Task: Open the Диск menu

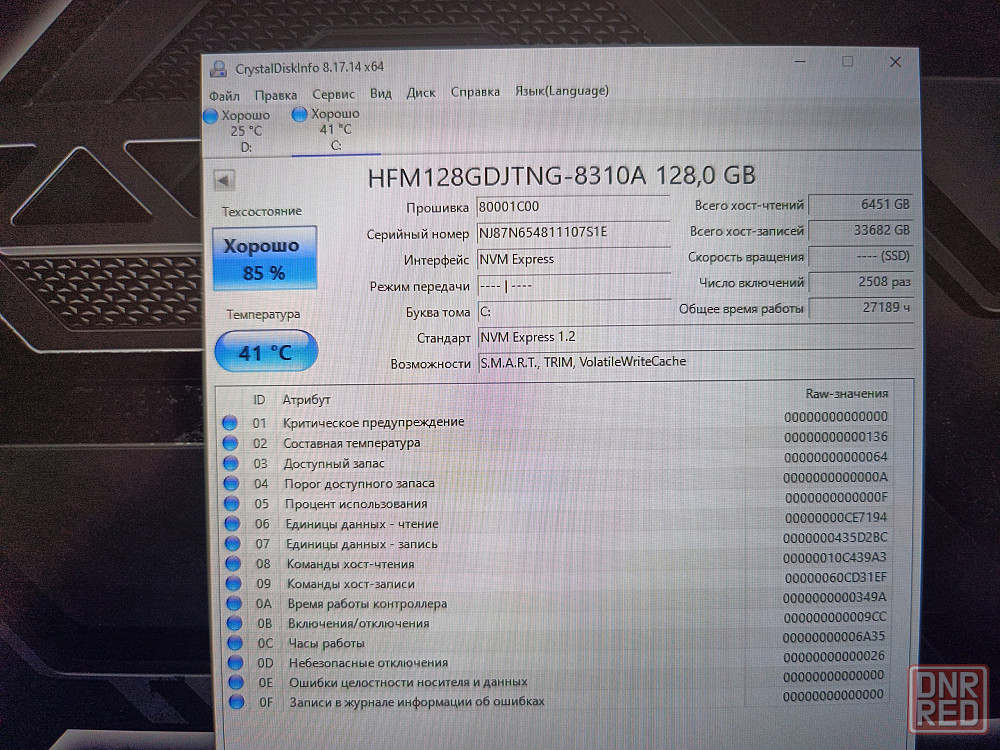Action: 421,92
